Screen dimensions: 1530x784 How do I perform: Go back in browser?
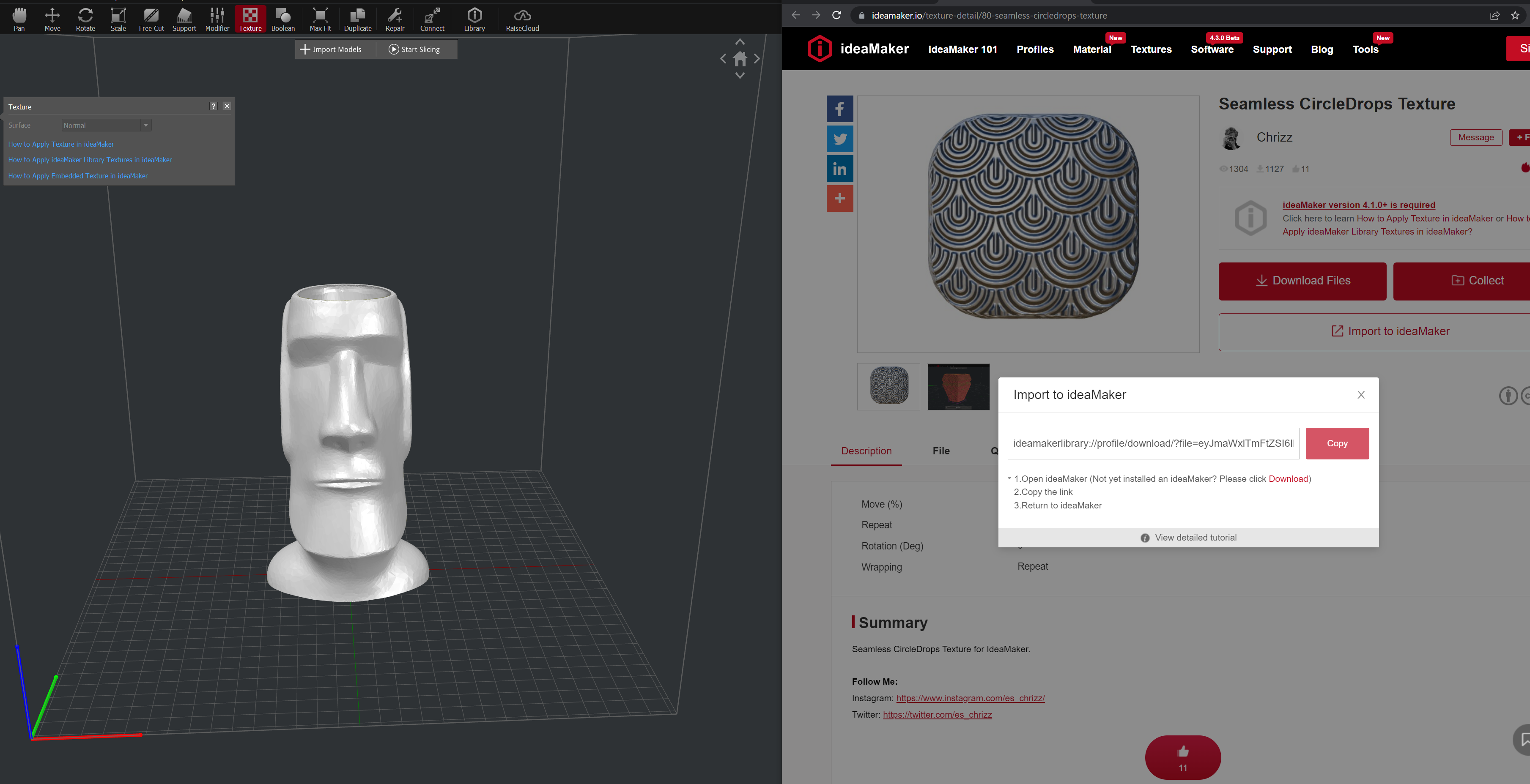pos(796,16)
